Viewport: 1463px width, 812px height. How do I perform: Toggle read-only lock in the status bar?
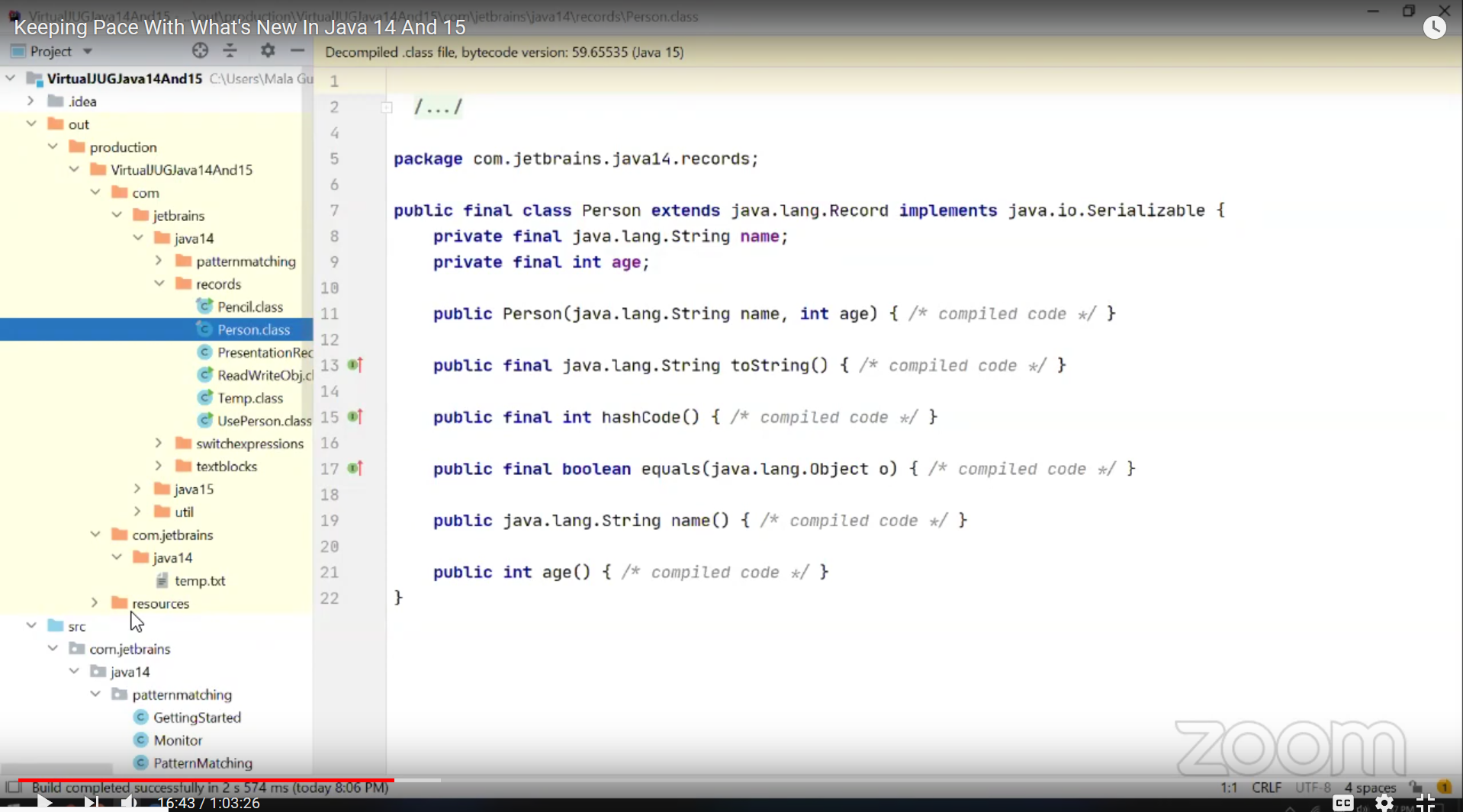(x=1415, y=788)
